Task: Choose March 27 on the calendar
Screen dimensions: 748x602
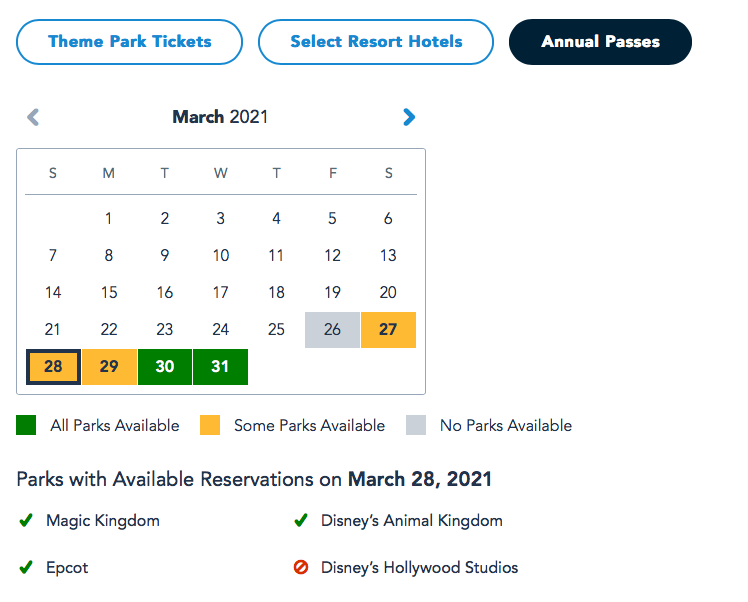Action: pyautogui.click(x=388, y=329)
